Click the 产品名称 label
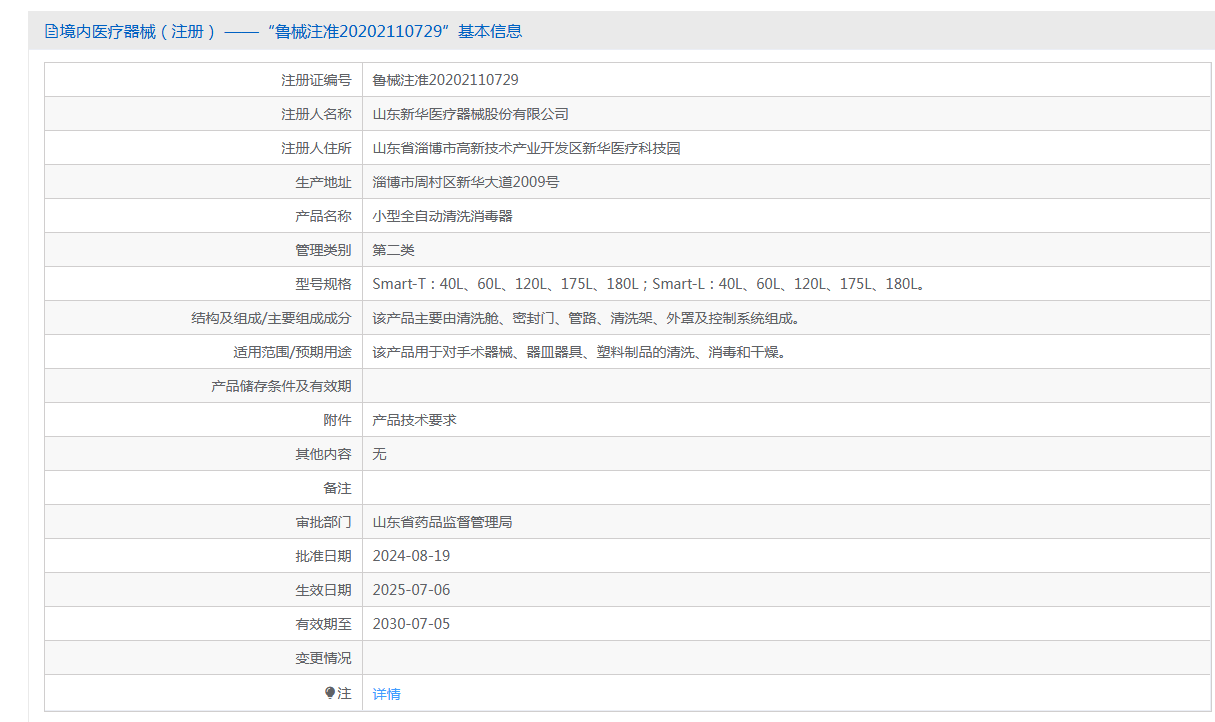Screen dimensions: 1215x722 [x=323, y=216]
